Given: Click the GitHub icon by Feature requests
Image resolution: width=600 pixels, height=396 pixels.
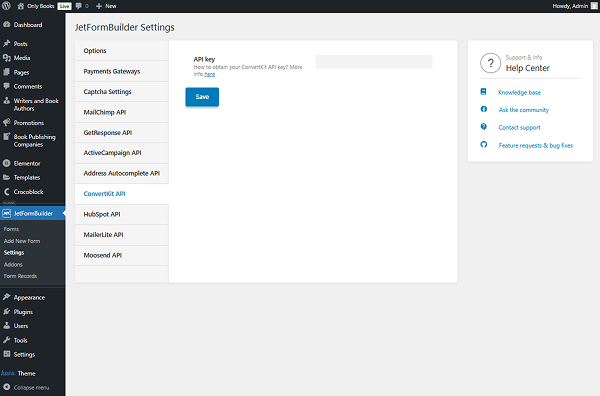Looking at the screenshot, I should tap(484, 145).
